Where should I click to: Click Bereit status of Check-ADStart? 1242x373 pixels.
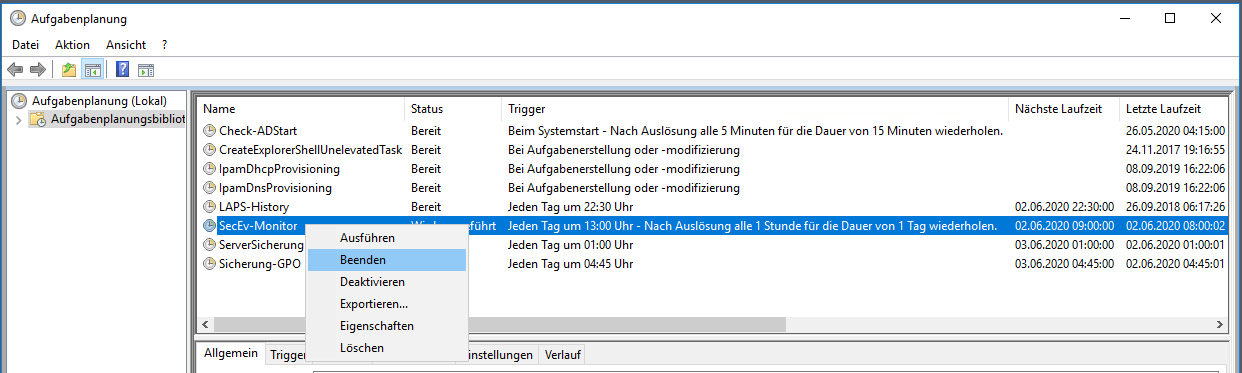[x=426, y=131]
